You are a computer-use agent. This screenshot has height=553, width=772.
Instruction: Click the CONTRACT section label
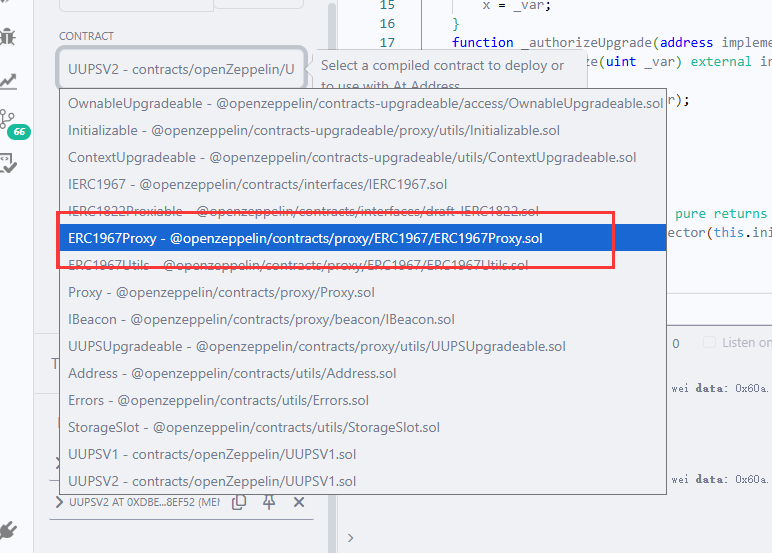(87, 36)
